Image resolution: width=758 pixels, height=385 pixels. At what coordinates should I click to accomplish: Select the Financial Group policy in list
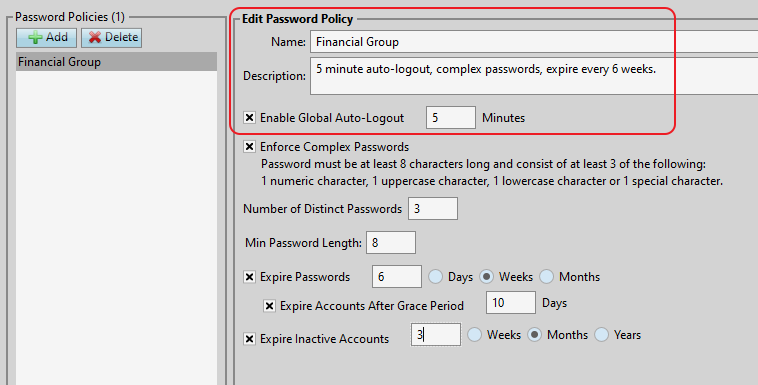coord(117,62)
